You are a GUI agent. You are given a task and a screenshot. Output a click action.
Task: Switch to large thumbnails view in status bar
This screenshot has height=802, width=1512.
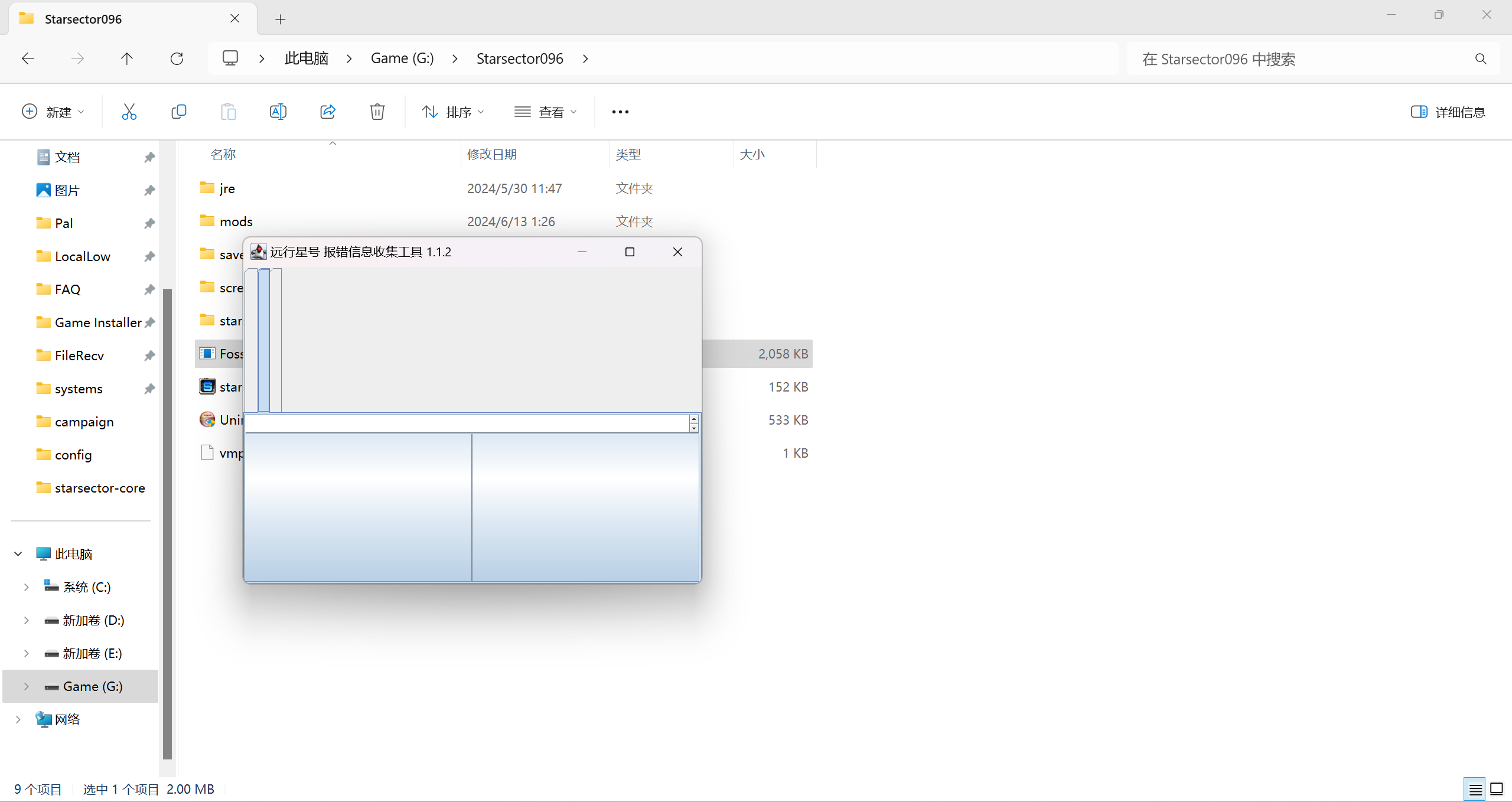point(1497,789)
